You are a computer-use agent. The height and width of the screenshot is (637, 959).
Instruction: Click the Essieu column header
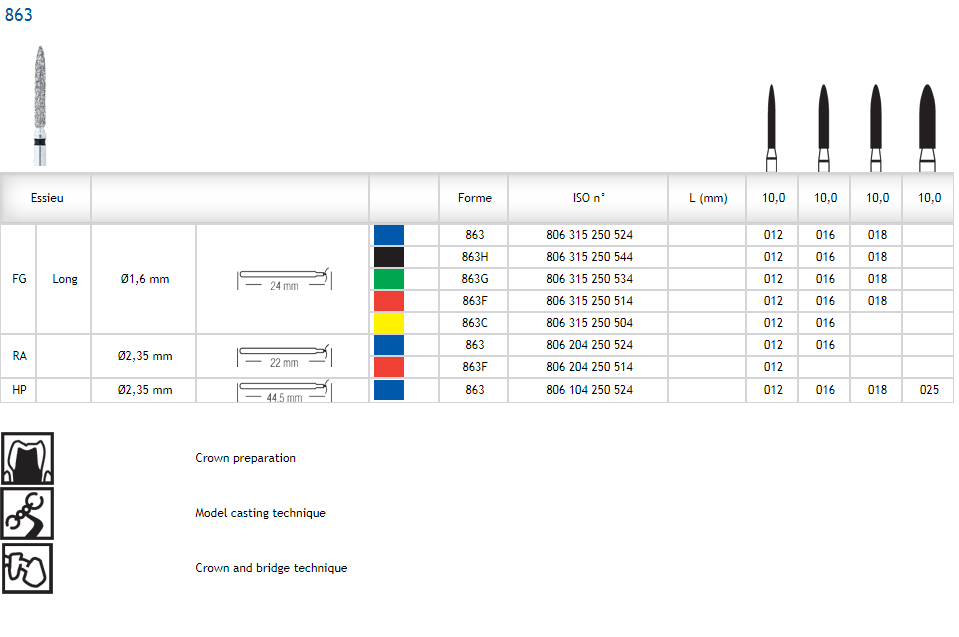(47, 198)
